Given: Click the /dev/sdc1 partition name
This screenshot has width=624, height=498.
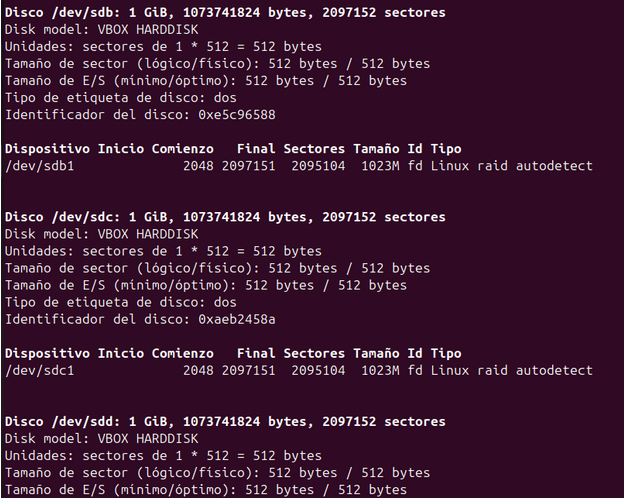Looking at the screenshot, I should click(40, 370).
